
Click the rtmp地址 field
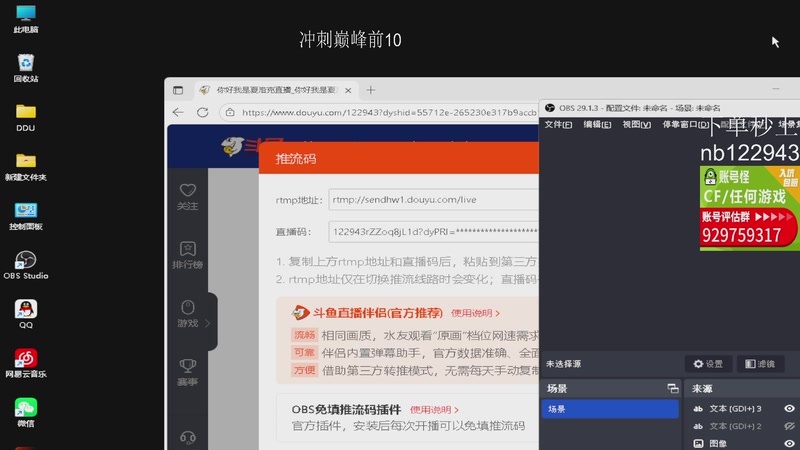coord(434,199)
